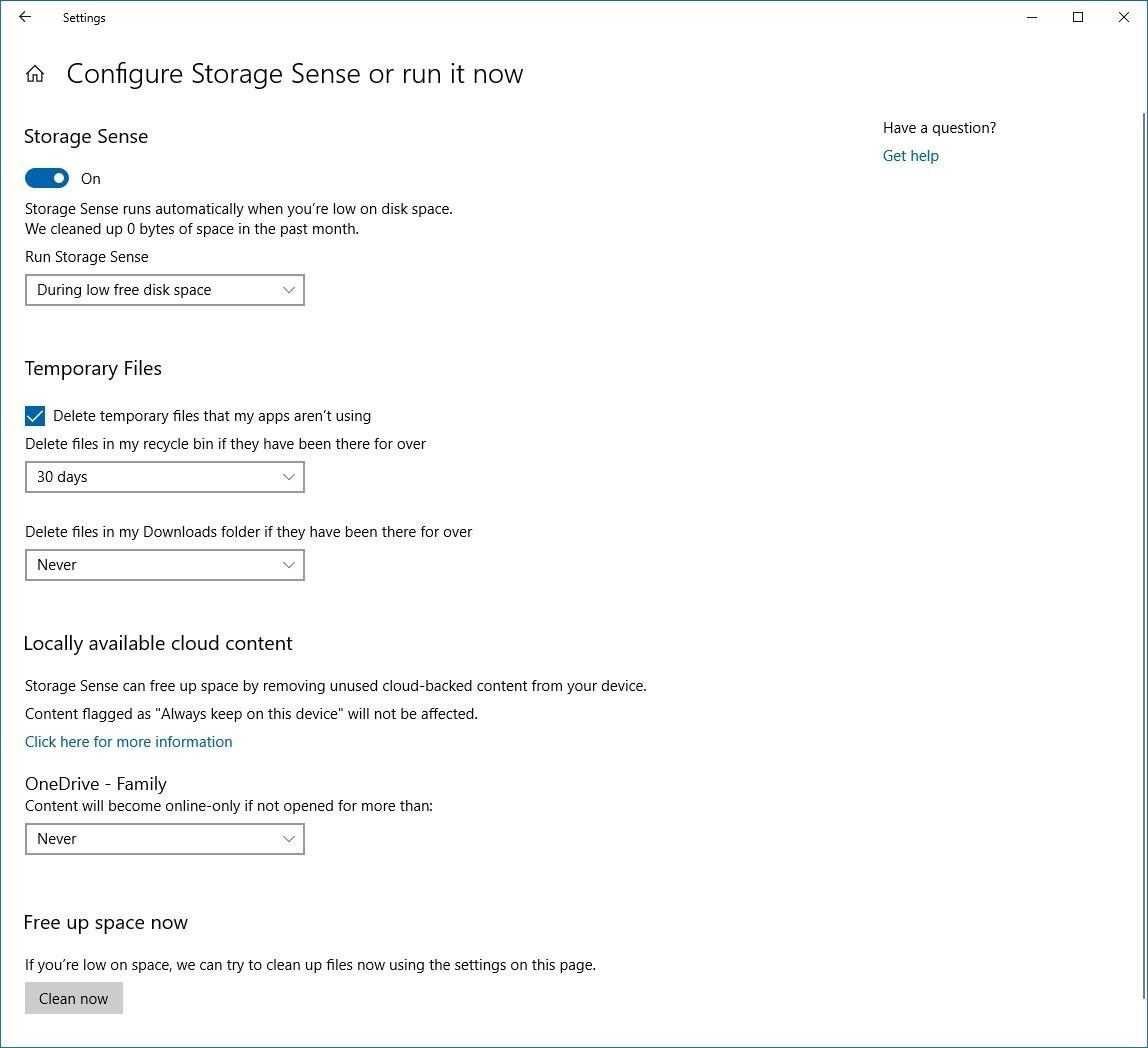Click the Home icon beside page title
Viewport: 1148px width, 1048px height.
35,74
